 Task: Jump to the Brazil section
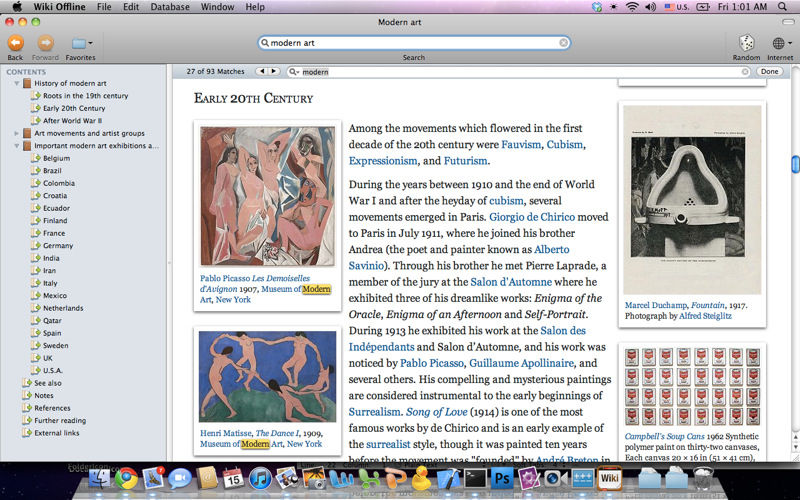(x=52, y=170)
